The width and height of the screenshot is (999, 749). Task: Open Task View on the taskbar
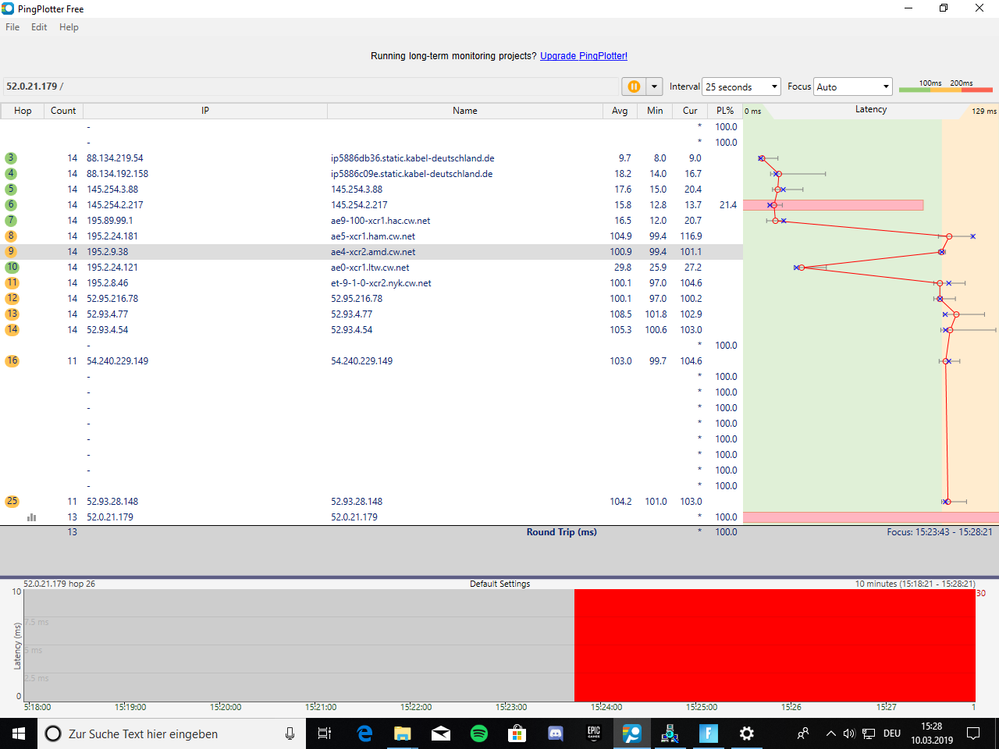tap(324, 734)
